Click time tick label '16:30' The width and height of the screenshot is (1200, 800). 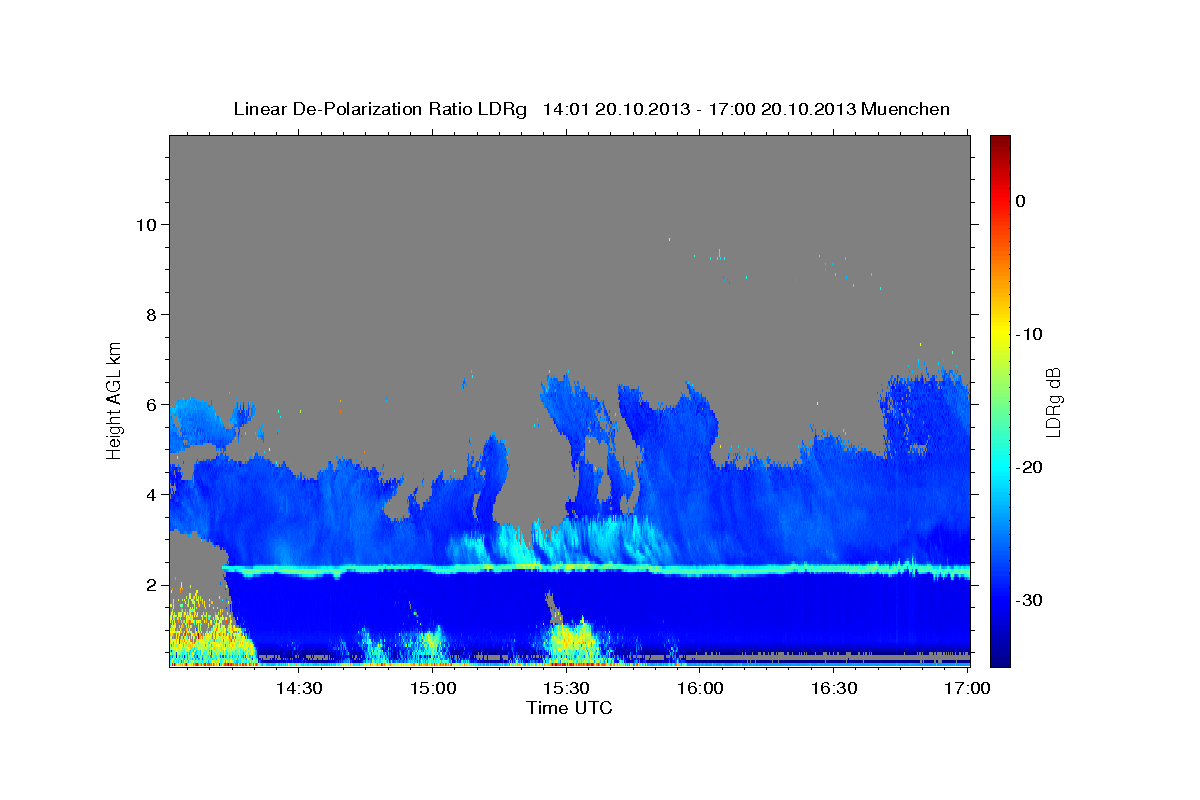[834, 689]
